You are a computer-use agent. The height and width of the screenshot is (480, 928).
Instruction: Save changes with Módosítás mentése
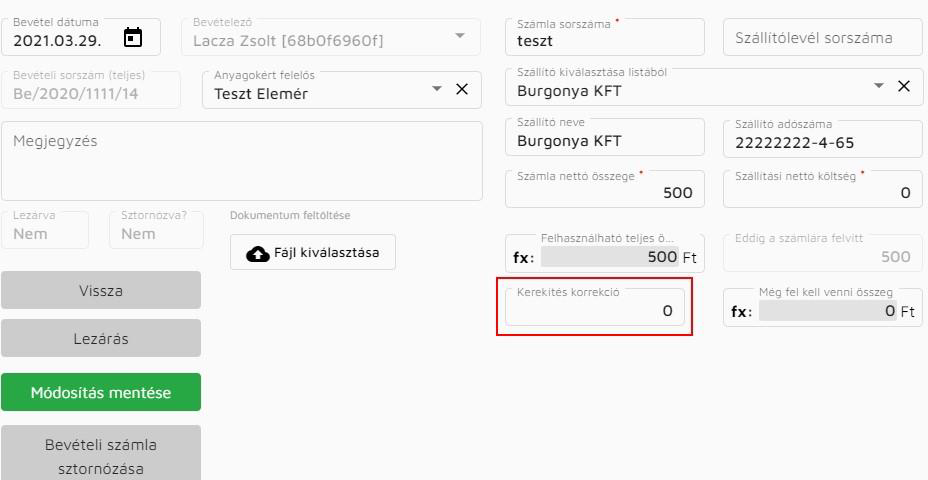click(101, 392)
